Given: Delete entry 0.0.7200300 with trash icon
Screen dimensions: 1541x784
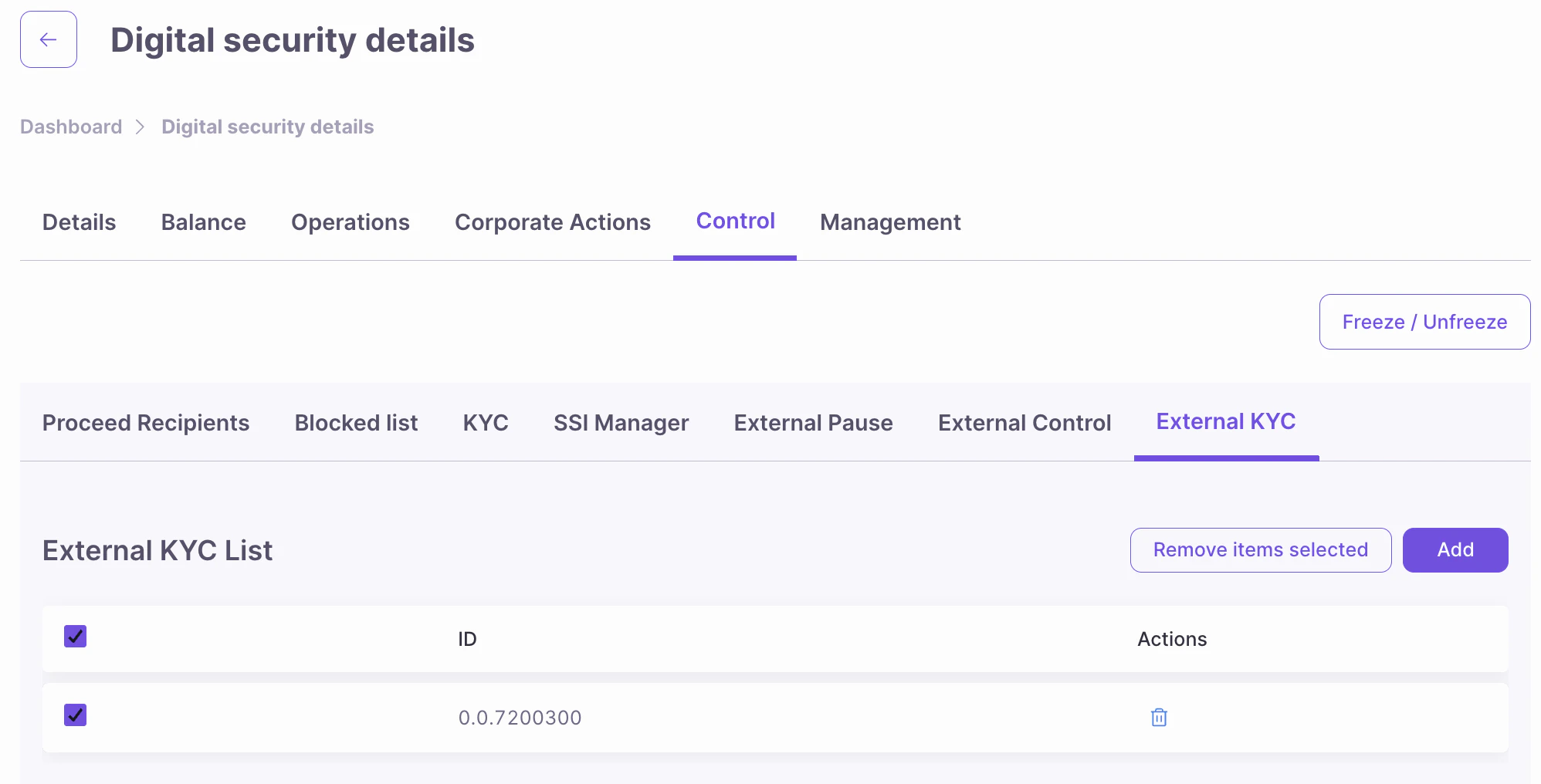Looking at the screenshot, I should tap(1159, 718).
